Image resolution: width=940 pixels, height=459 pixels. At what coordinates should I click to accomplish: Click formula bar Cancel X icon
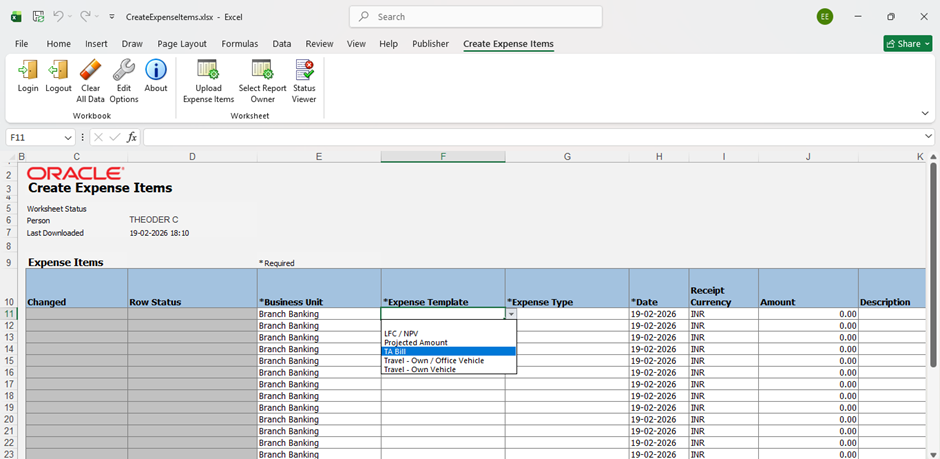click(100, 137)
